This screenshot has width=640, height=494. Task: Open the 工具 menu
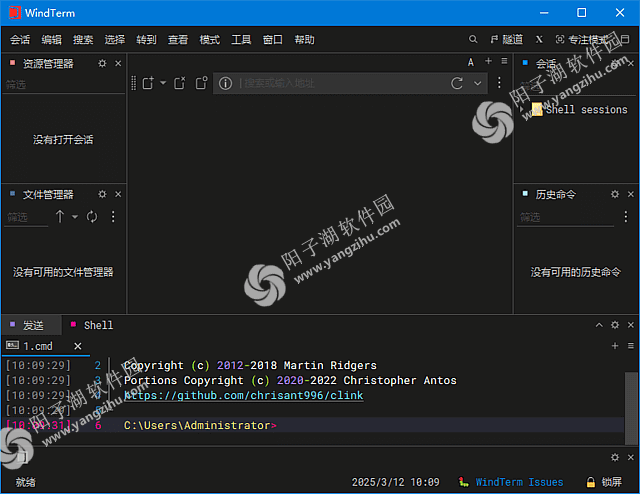click(x=241, y=40)
